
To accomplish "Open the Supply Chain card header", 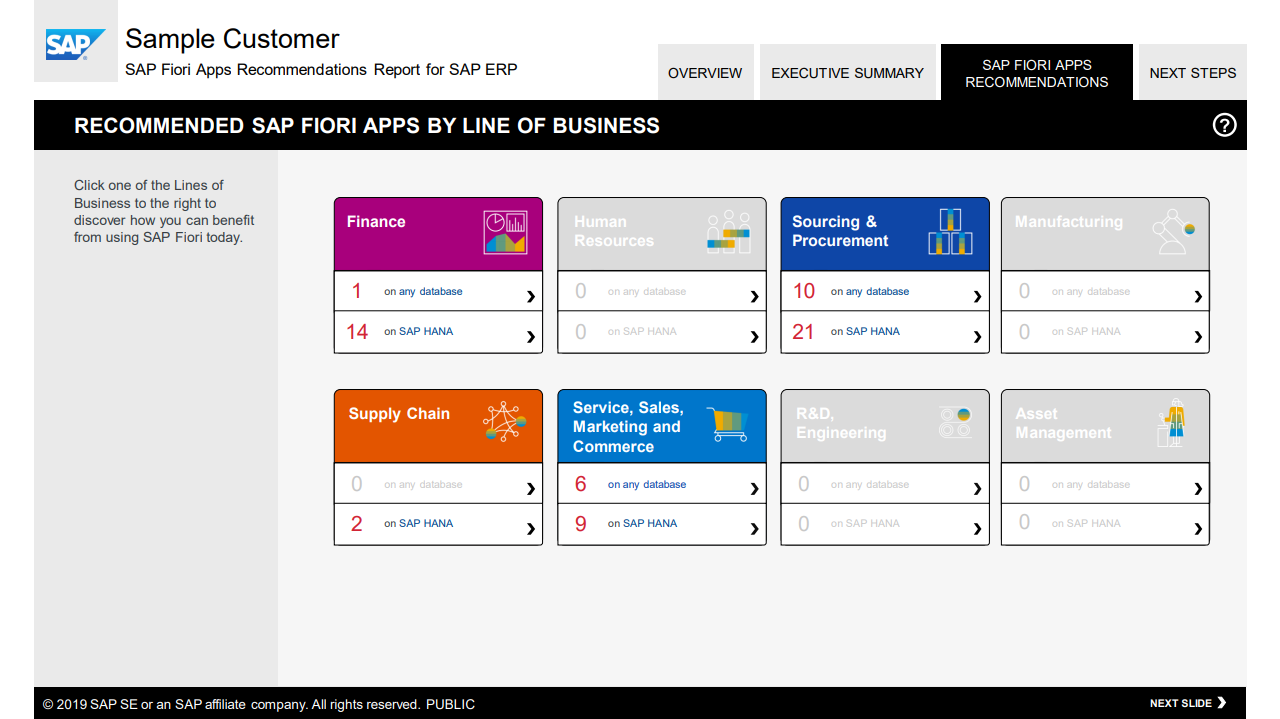I will click(x=438, y=426).
